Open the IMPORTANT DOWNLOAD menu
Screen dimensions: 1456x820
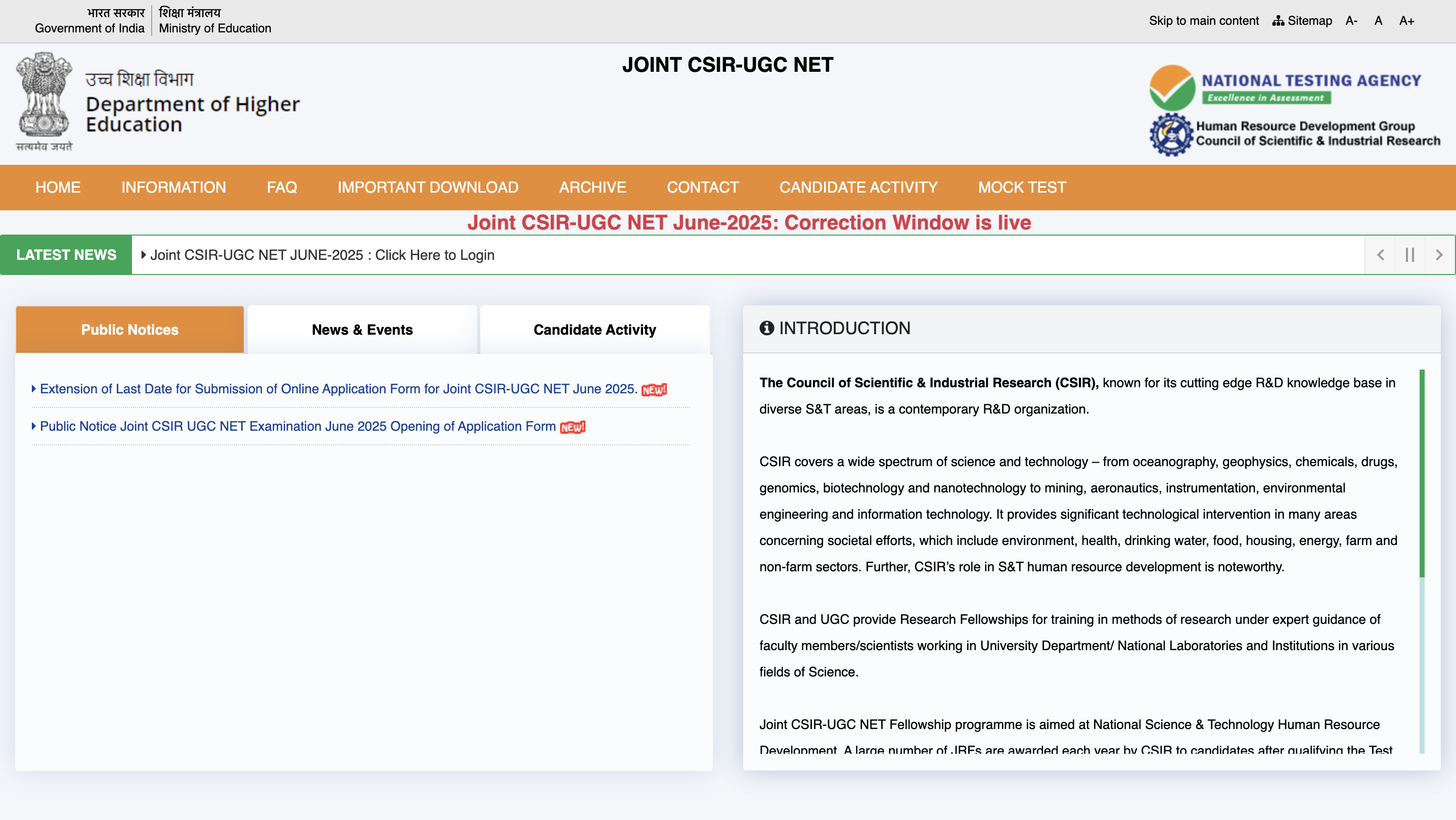point(427,187)
